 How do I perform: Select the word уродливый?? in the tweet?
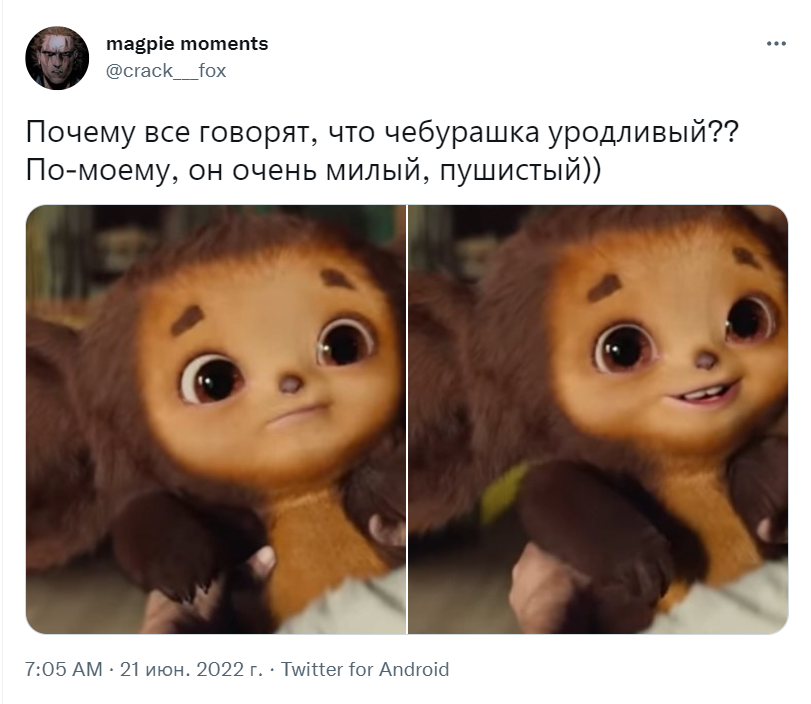point(644,133)
